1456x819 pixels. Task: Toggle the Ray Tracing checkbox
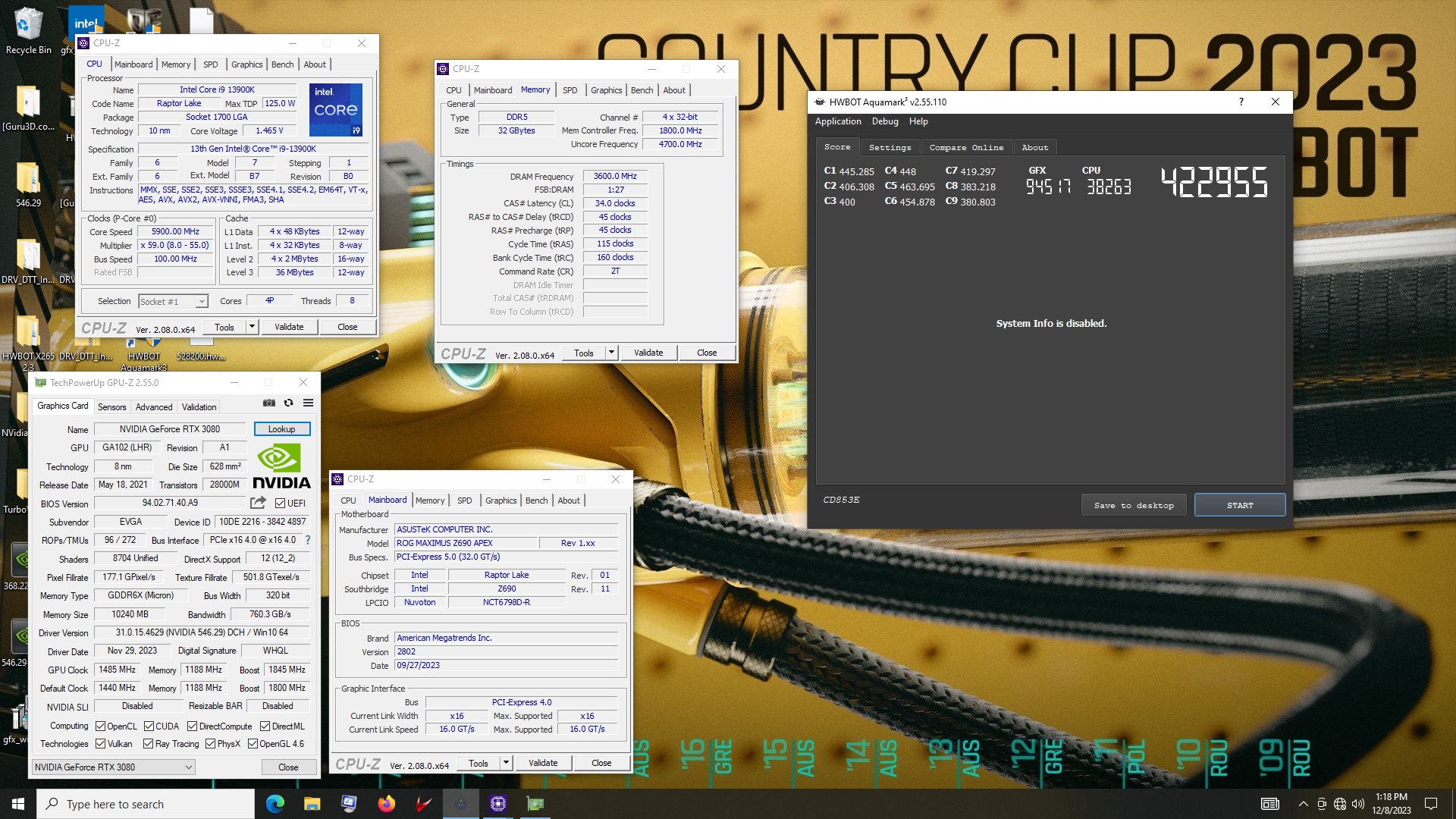click(148, 743)
